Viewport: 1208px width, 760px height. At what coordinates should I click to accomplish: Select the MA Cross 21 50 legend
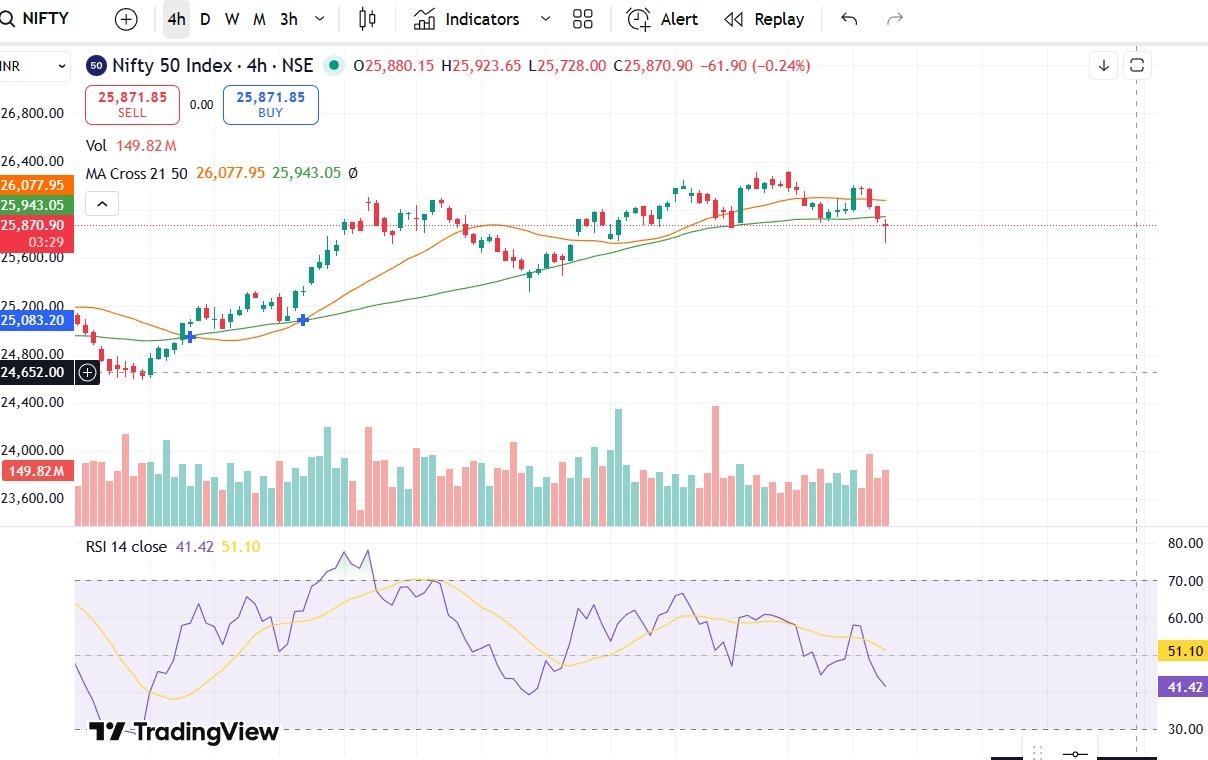pyautogui.click(x=138, y=173)
